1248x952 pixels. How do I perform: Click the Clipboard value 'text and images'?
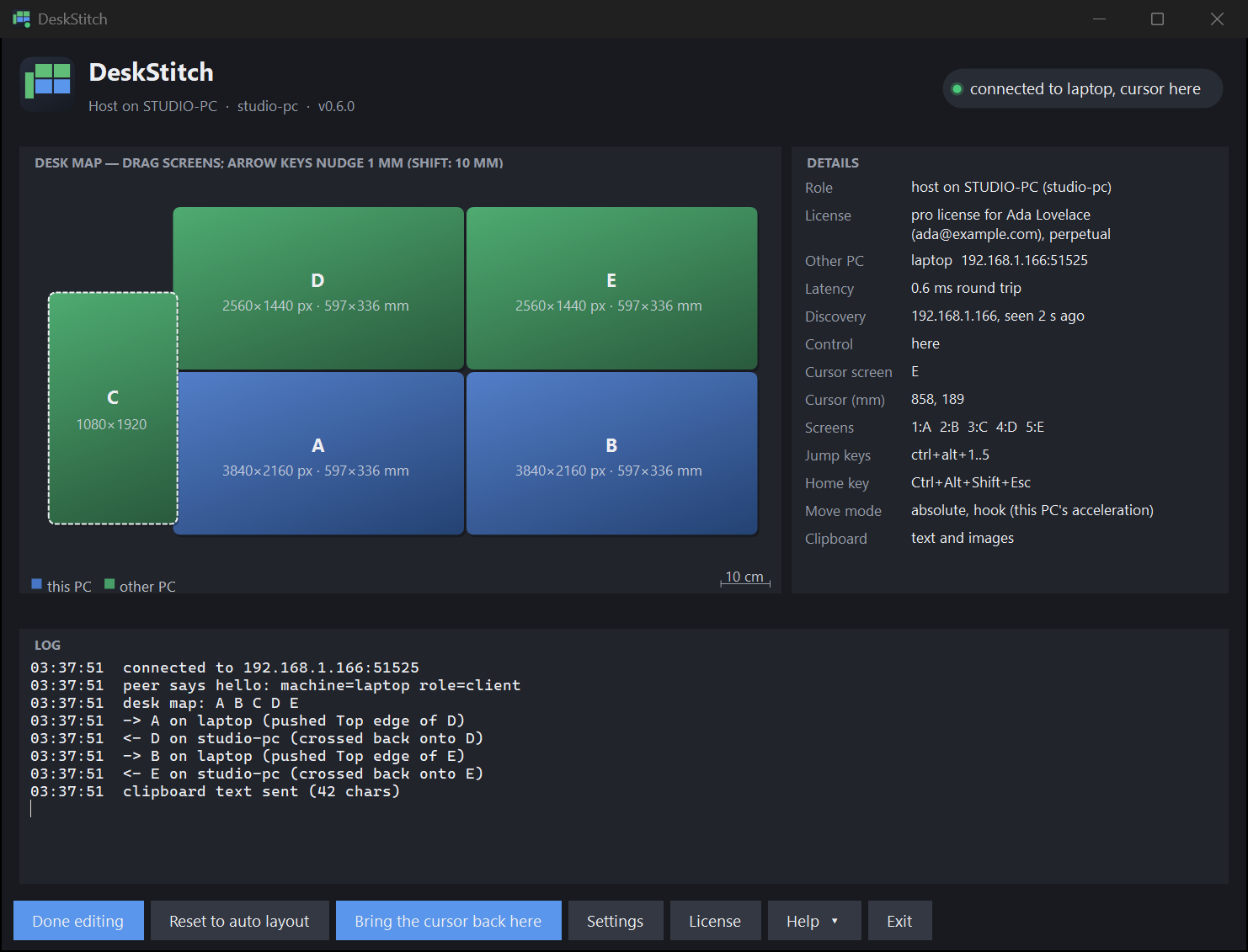[963, 538]
